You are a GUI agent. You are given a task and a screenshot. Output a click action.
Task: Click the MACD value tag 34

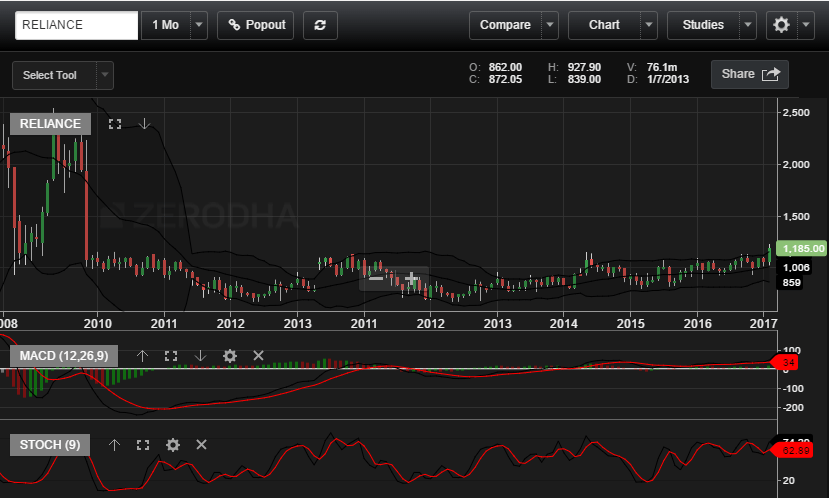pos(785,363)
